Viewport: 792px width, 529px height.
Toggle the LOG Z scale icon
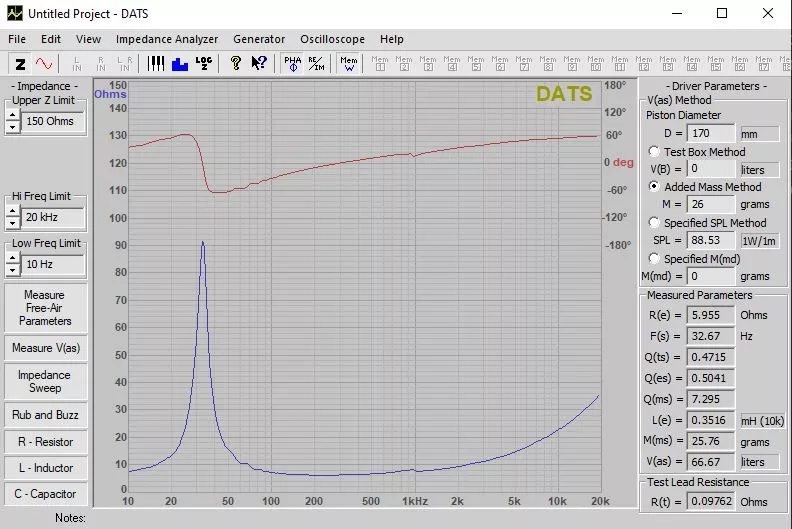(204, 64)
